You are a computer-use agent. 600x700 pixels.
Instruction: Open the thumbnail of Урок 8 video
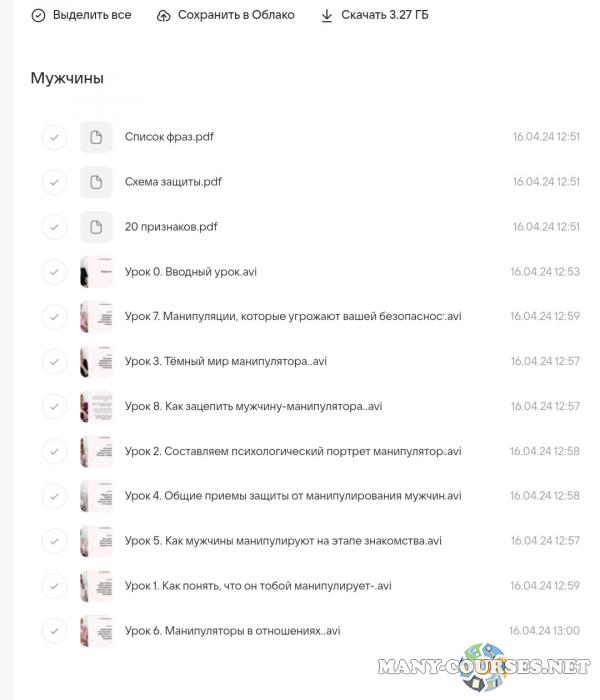click(x=96, y=407)
